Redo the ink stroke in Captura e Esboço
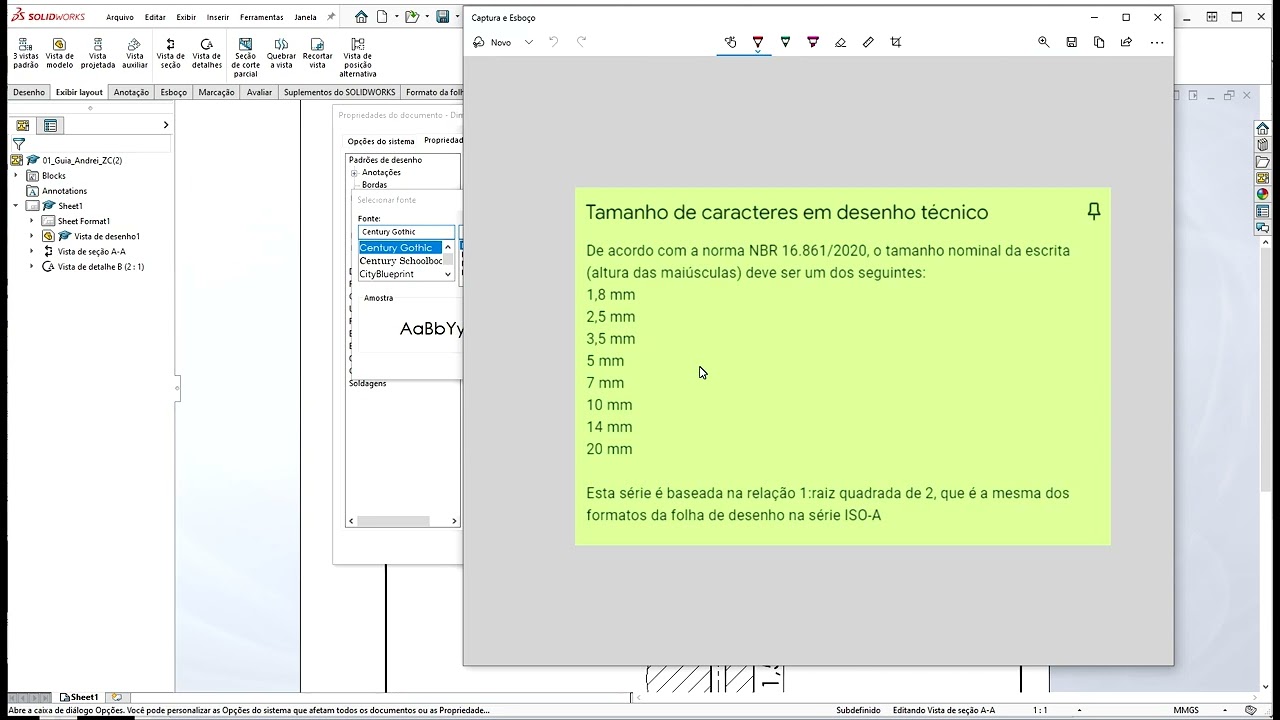The width and height of the screenshot is (1280, 720). coord(581,42)
